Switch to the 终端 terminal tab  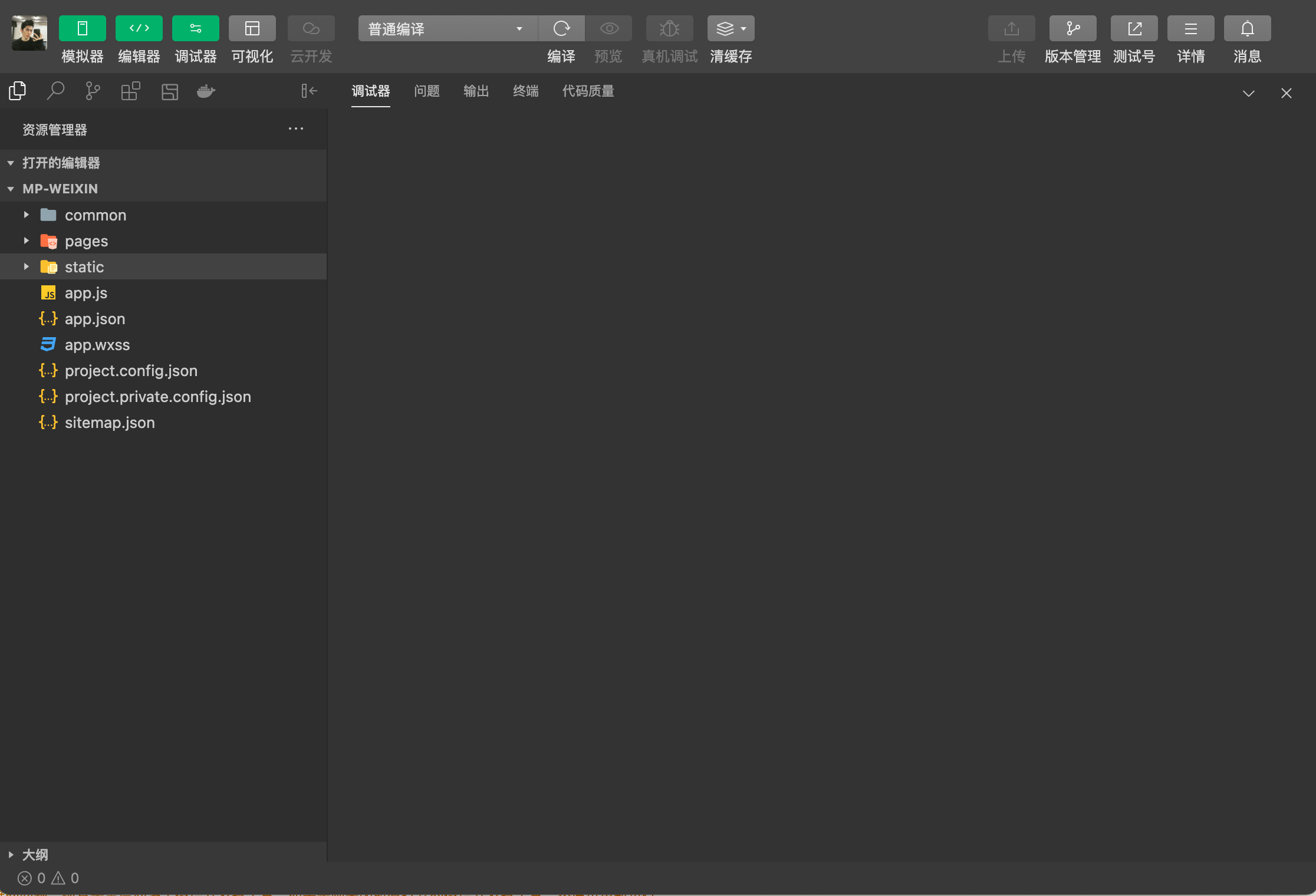click(x=525, y=91)
